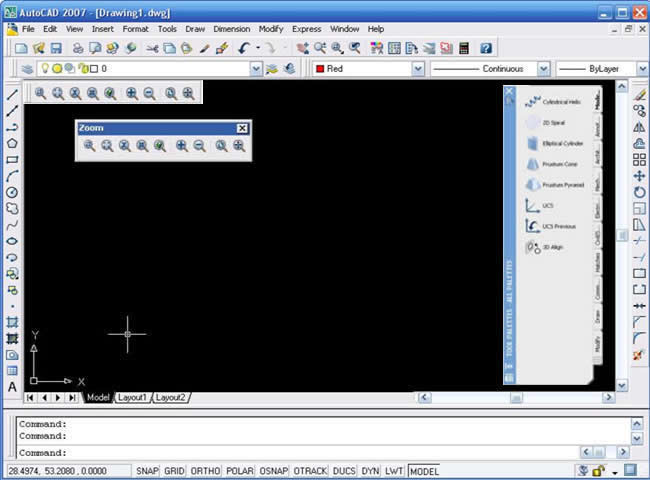
Task: Open the Dimension menu
Action: tap(231, 29)
